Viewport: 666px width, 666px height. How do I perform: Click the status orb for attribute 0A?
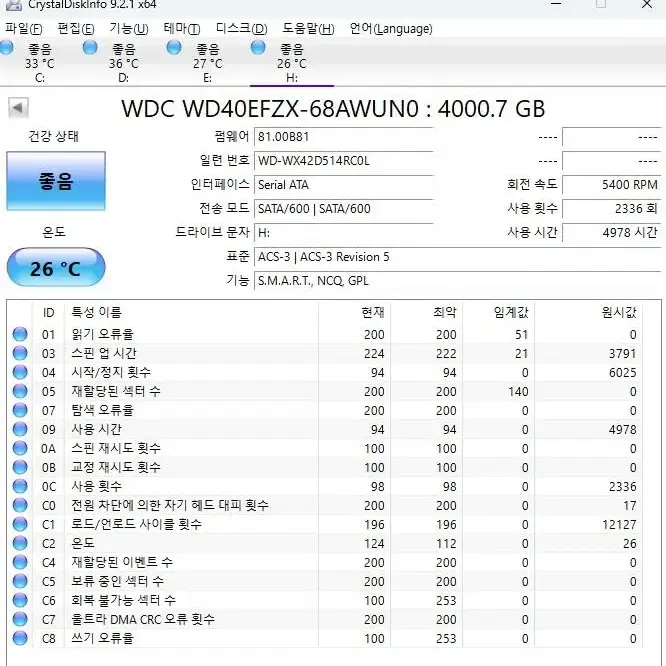[x=20, y=448]
